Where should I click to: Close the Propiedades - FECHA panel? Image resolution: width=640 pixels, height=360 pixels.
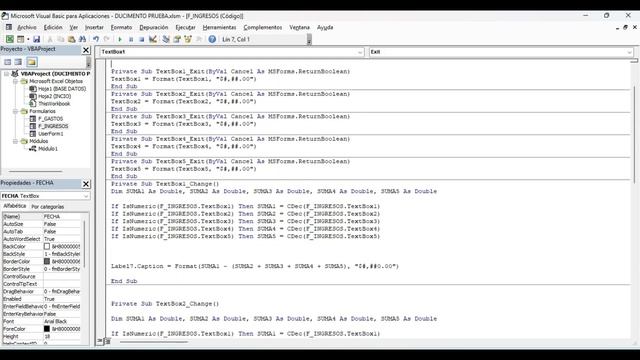click(86, 184)
